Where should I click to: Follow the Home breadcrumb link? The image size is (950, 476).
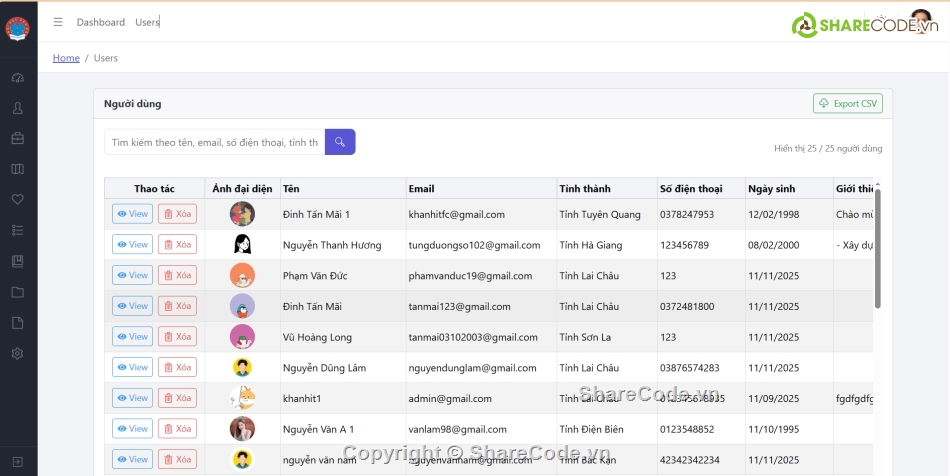tap(66, 58)
